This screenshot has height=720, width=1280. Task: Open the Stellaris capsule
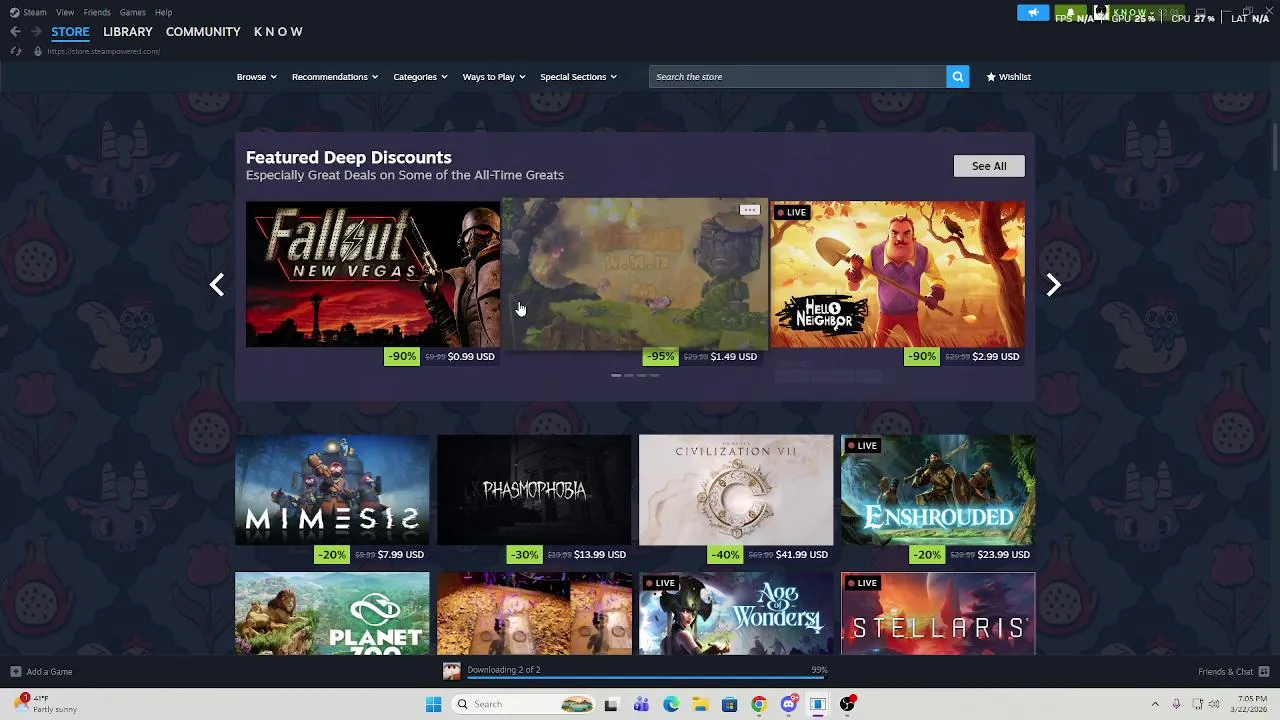[938, 614]
